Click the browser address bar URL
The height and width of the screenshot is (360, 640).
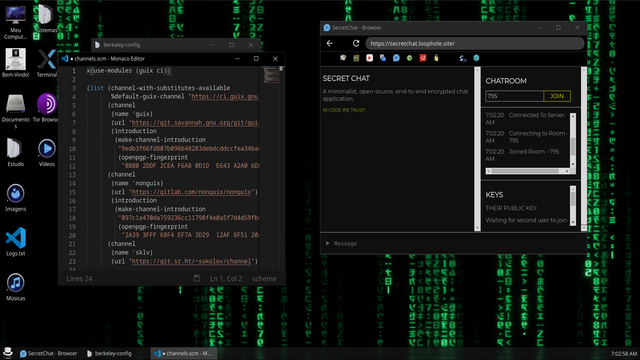pyautogui.click(x=474, y=43)
